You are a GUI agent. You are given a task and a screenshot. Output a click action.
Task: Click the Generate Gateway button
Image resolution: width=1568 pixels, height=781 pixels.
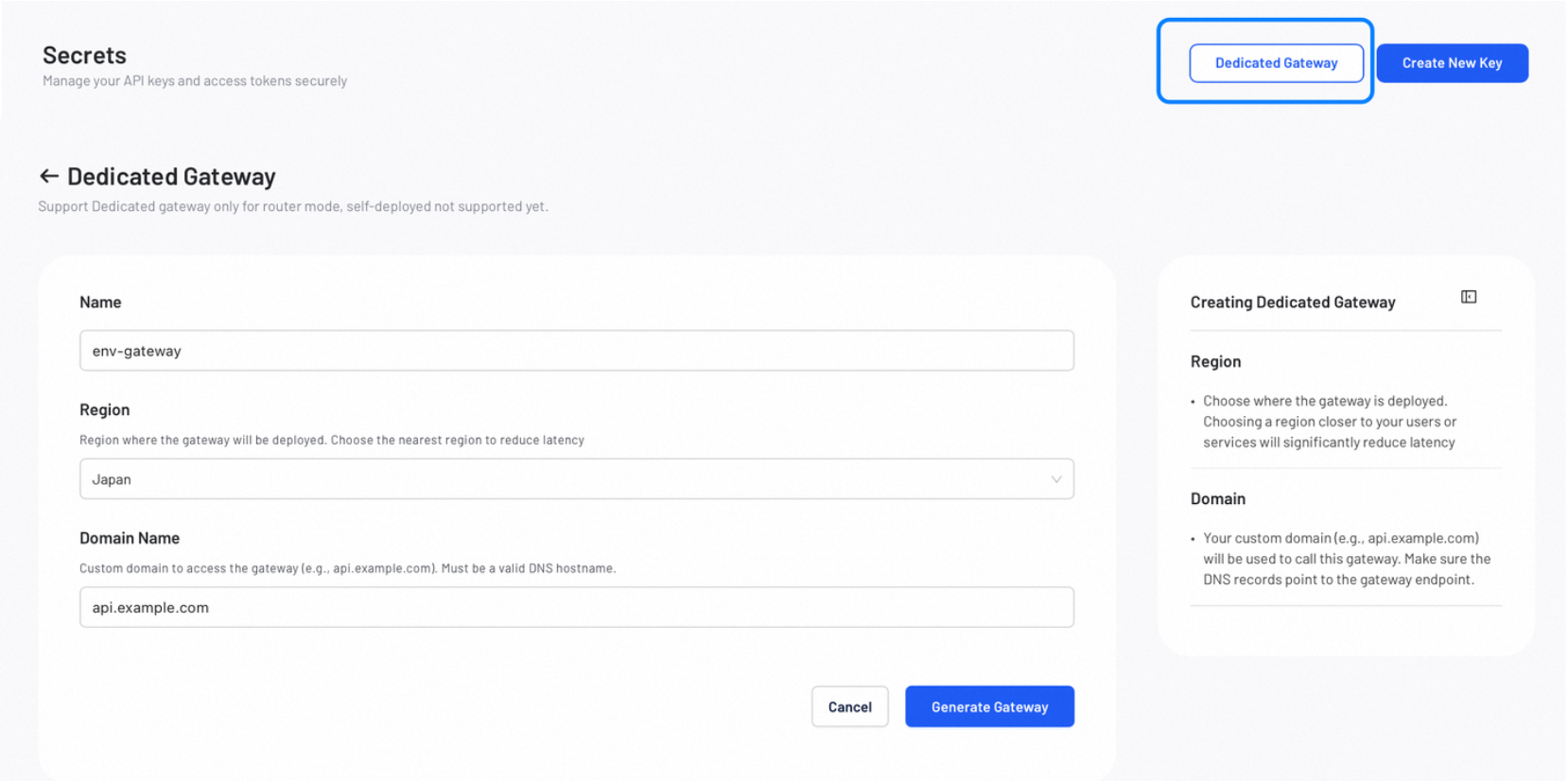coord(989,706)
